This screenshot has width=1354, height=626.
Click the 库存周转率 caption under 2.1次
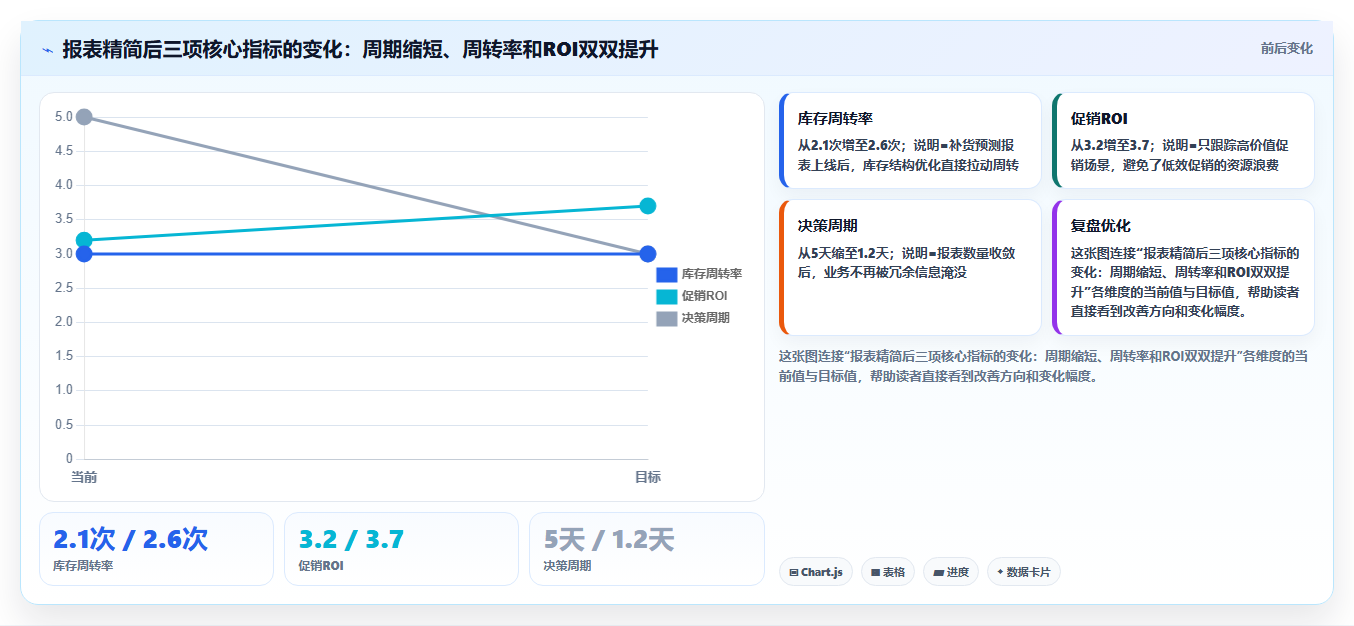tap(83, 566)
